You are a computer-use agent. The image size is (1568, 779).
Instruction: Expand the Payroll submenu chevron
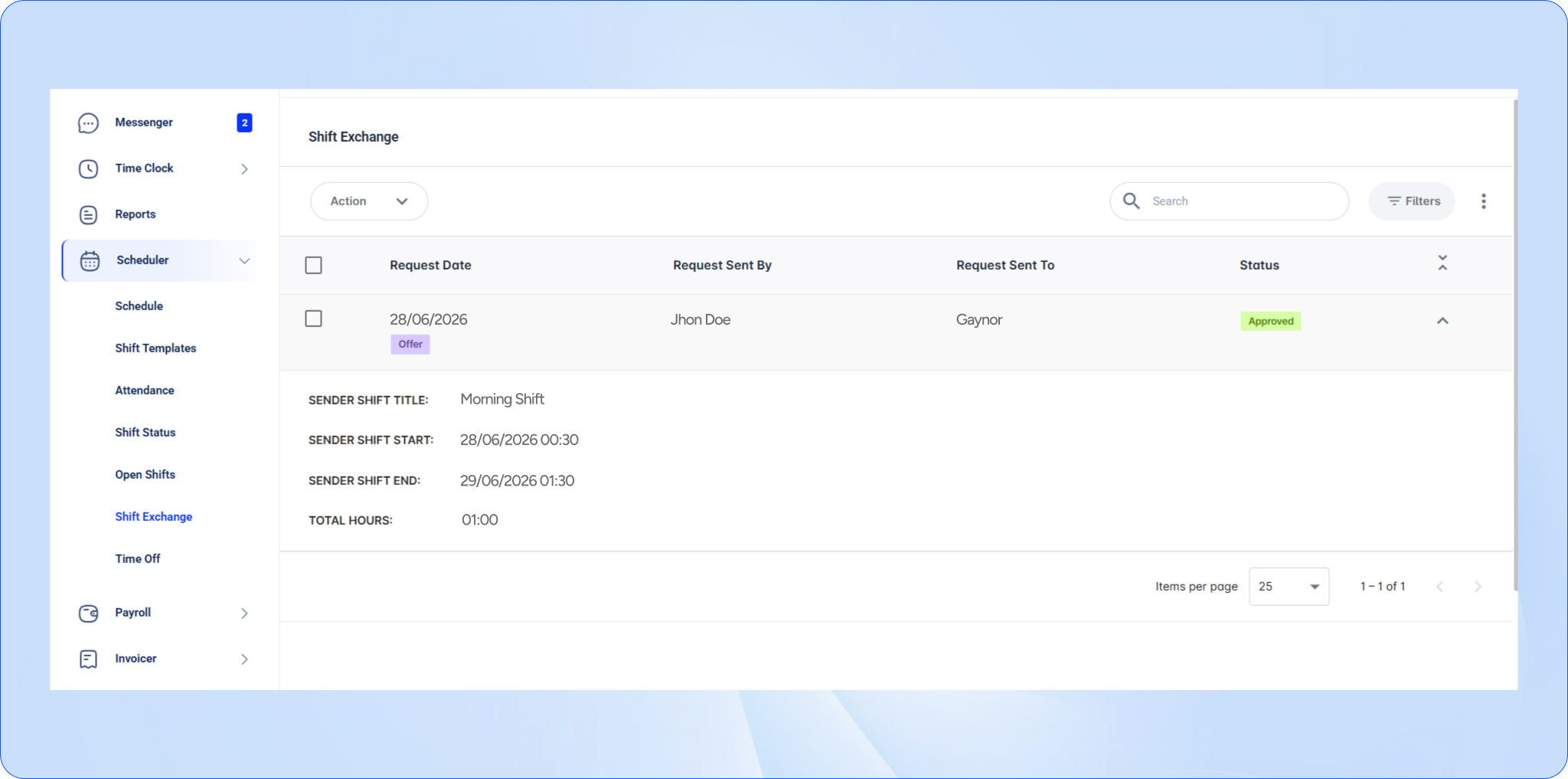(244, 613)
